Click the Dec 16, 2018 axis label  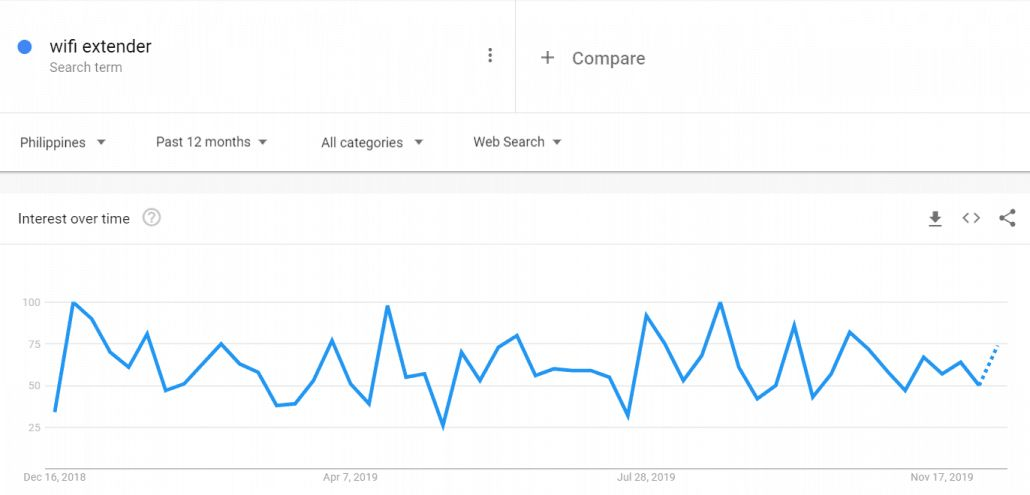point(55,477)
